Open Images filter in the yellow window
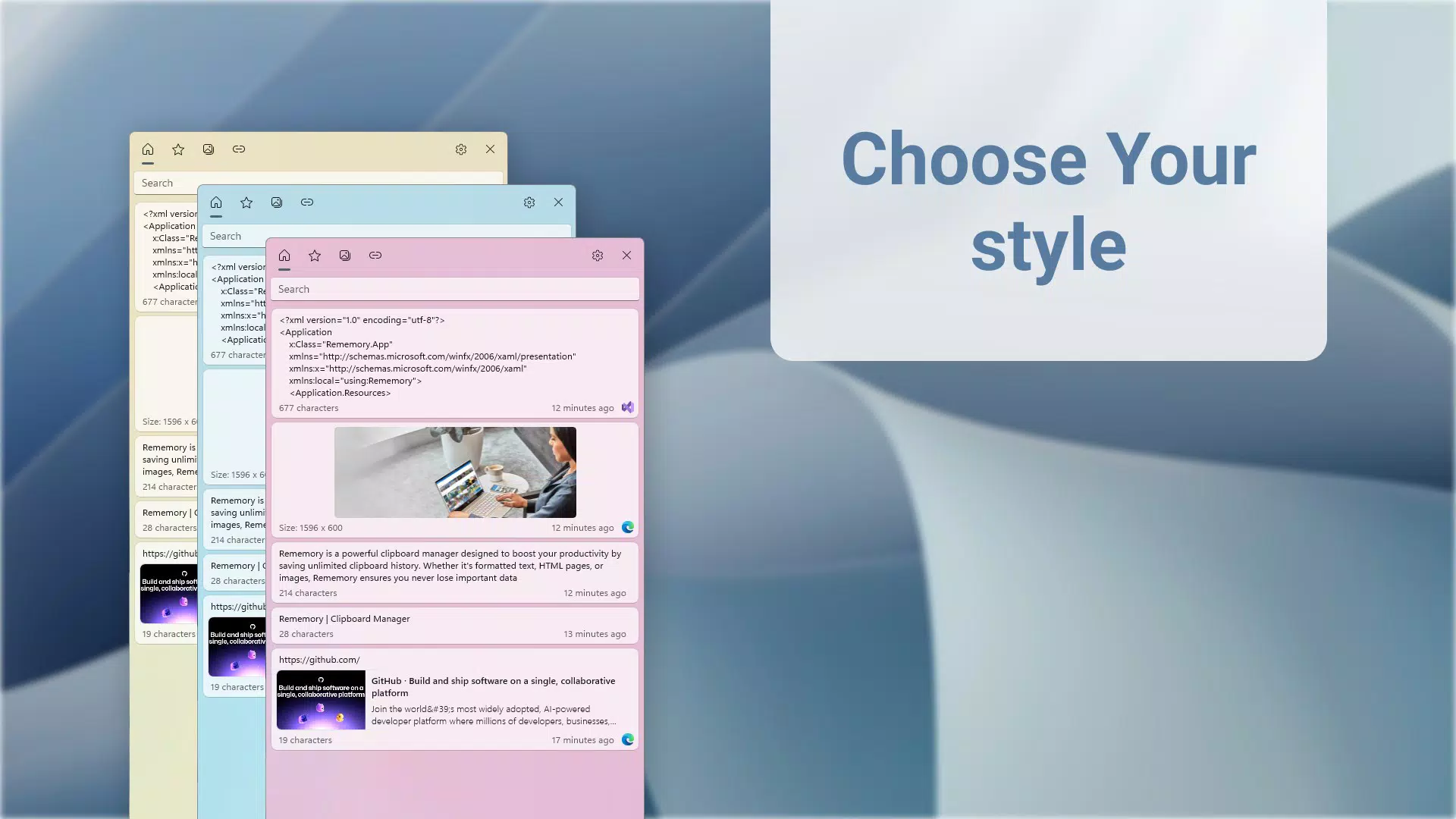 click(209, 149)
